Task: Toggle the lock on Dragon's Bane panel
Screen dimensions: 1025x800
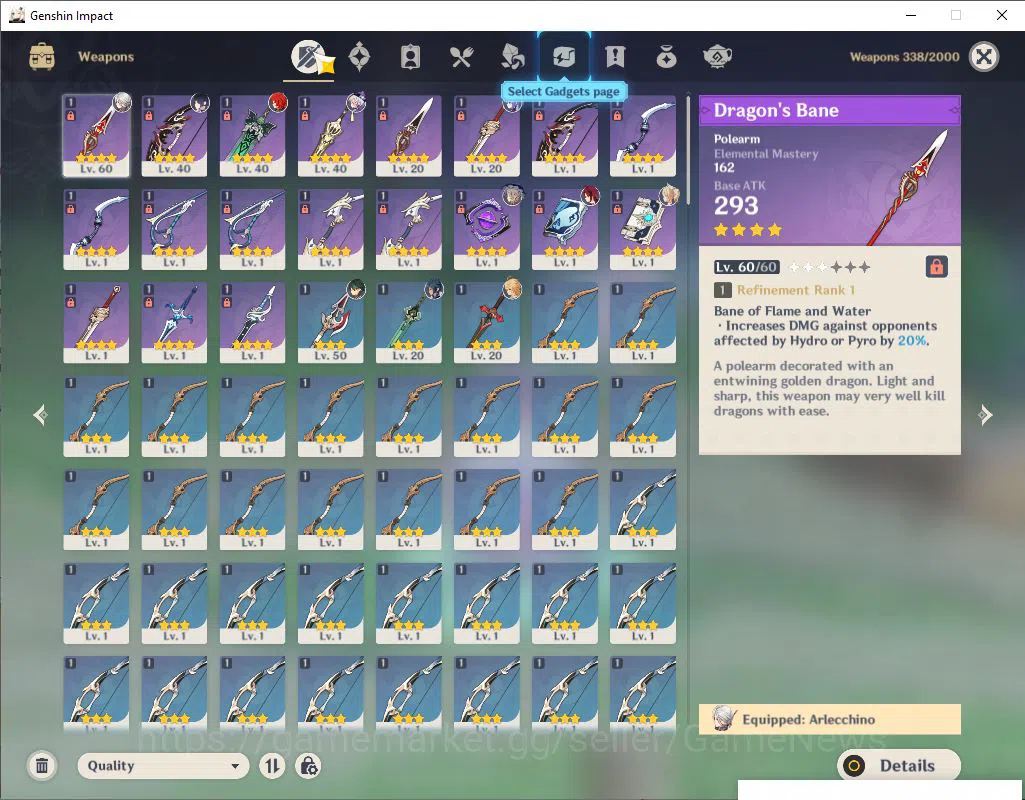Action: point(936,267)
